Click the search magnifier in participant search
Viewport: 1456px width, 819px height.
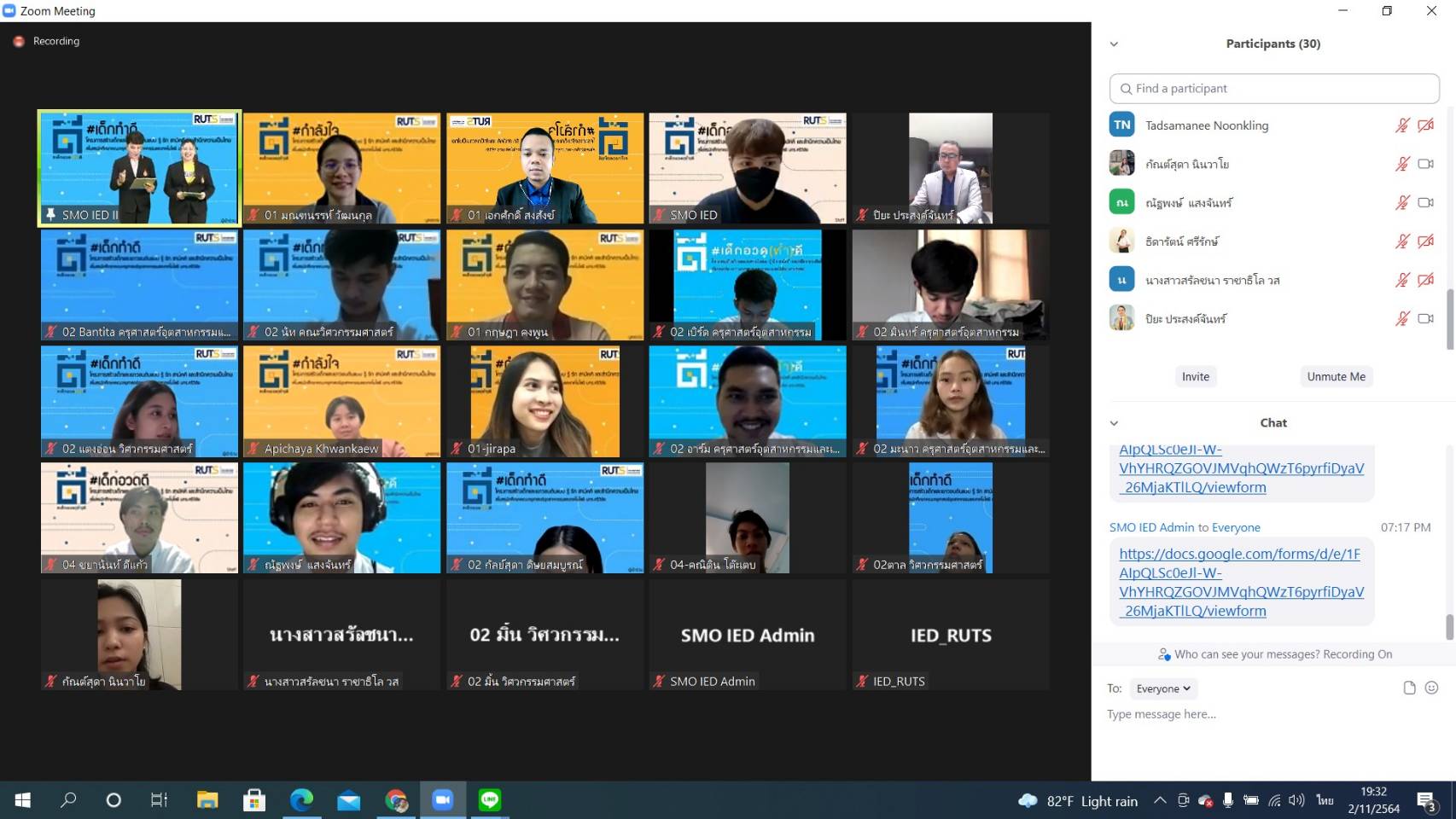coord(1126,89)
